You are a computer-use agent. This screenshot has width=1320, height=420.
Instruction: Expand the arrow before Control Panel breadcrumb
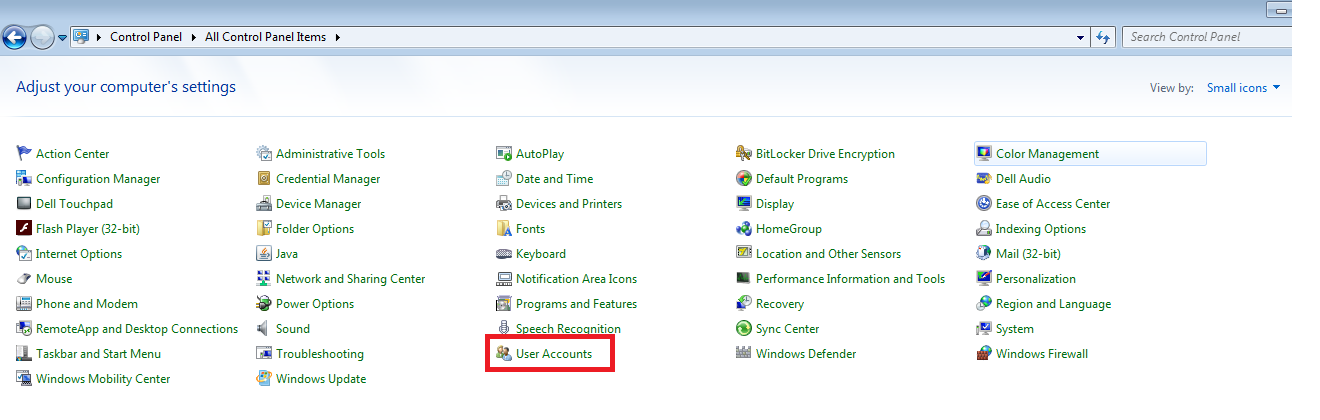(100, 37)
